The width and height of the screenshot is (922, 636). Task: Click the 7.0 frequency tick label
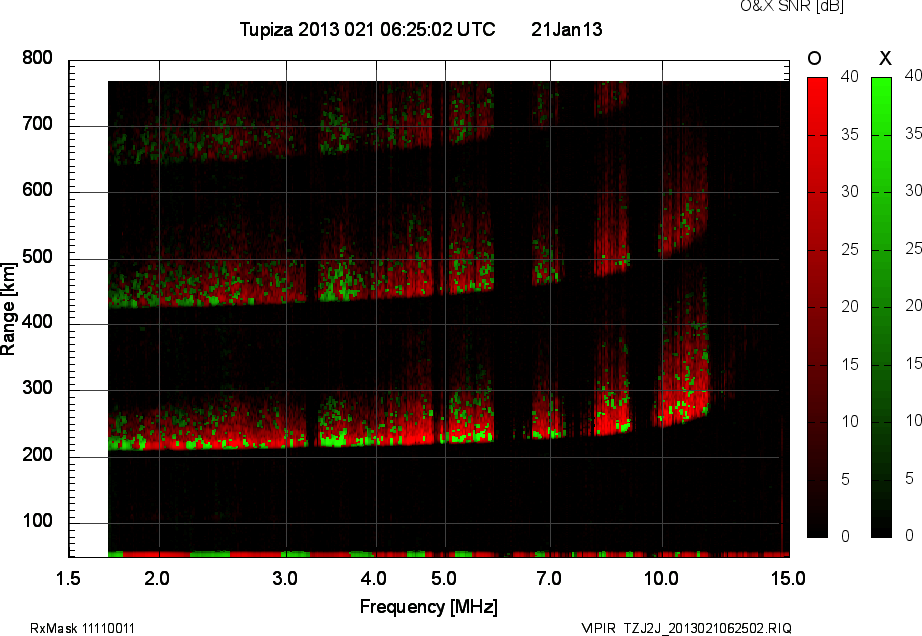coord(549,579)
